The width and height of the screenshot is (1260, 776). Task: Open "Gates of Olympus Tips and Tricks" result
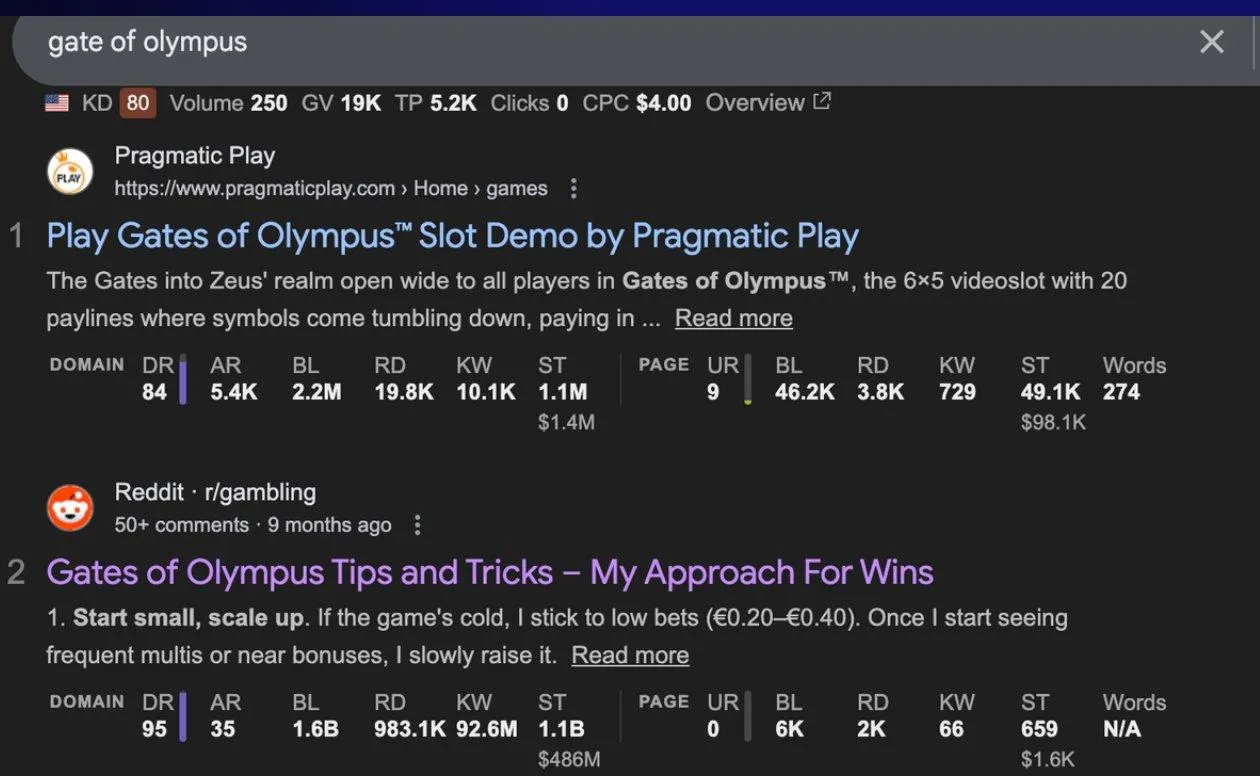pos(490,572)
